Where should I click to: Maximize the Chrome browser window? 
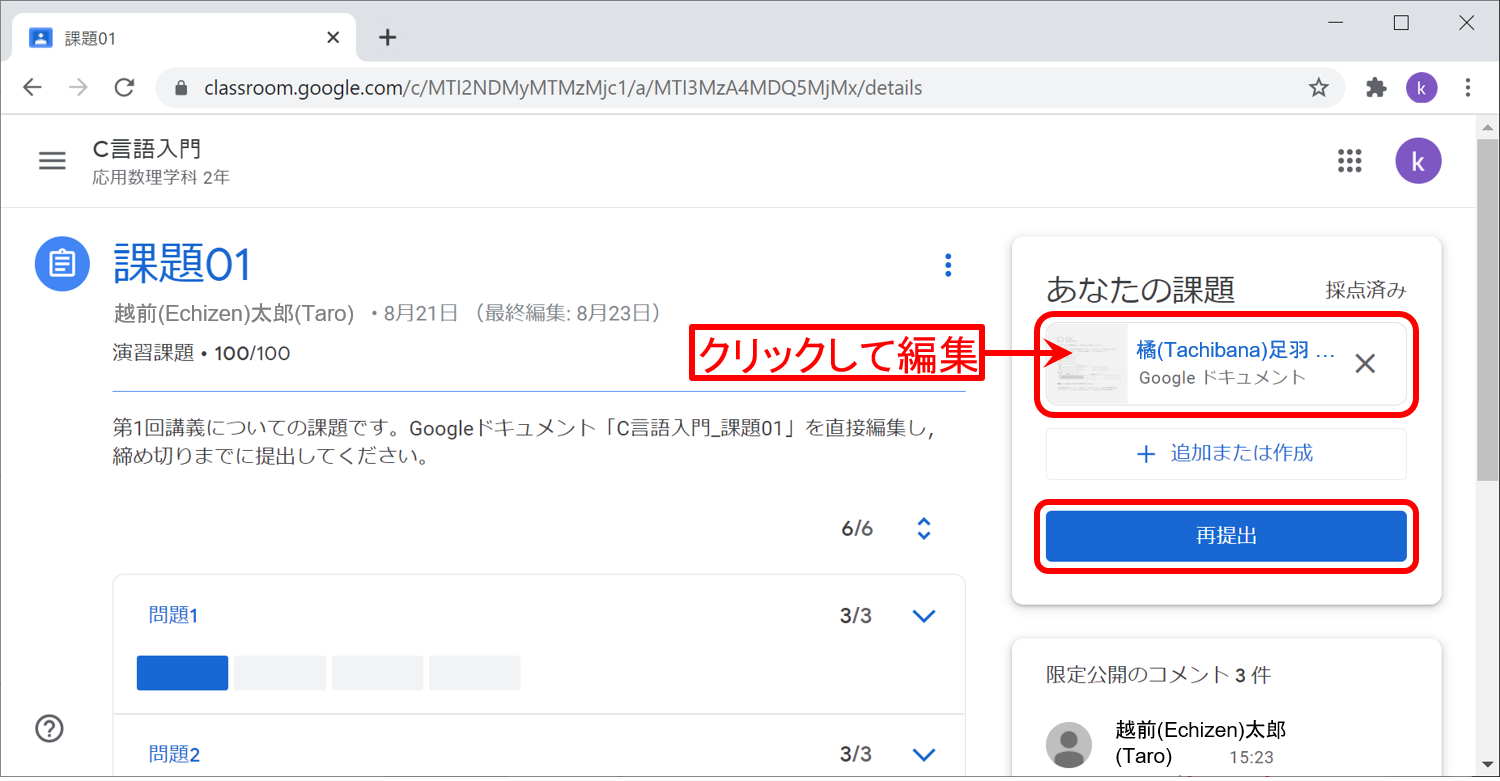click(1401, 23)
